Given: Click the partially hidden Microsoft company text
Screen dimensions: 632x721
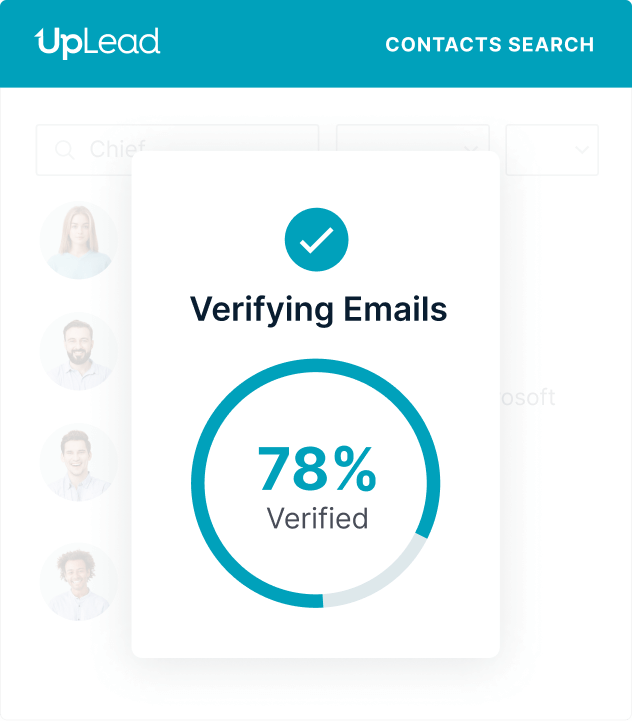Looking at the screenshot, I should (x=527, y=397).
